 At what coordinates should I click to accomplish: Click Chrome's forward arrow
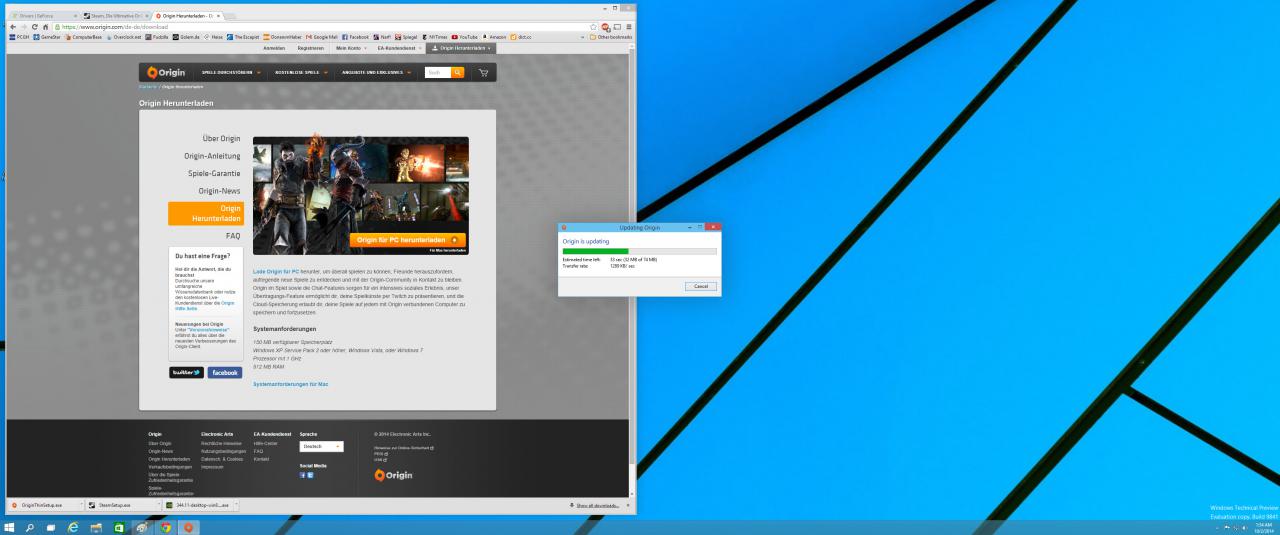click(22, 27)
